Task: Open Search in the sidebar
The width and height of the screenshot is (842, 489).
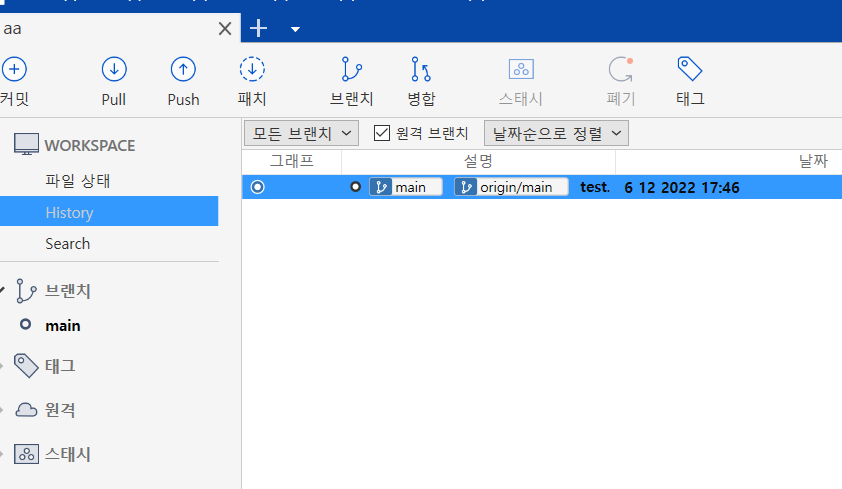Action: pyautogui.click(x=68, y=244)
